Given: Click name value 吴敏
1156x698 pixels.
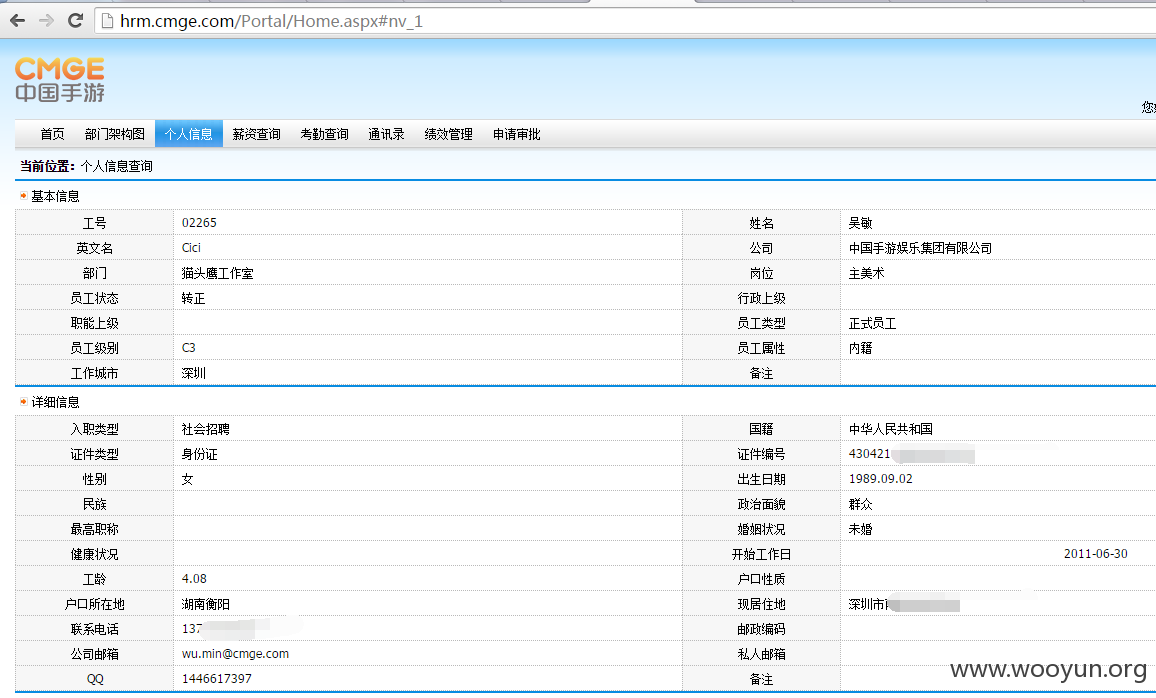Looking at the screenshot, I should click(860, 223).
